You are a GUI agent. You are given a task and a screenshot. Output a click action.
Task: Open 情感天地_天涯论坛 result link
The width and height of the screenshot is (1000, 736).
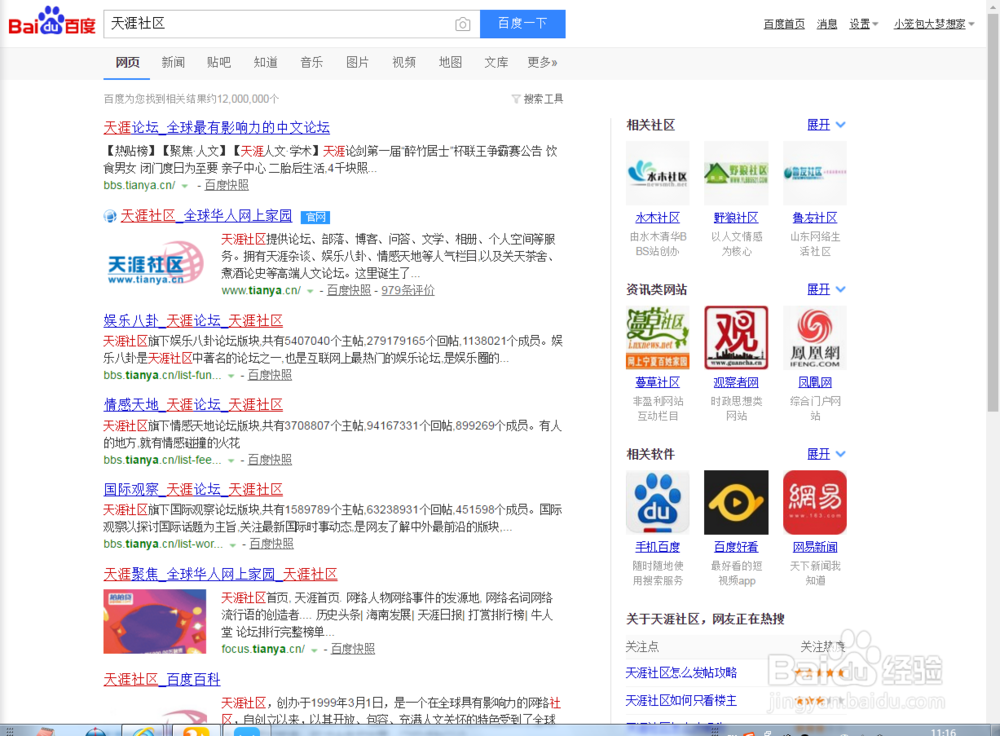click(x=193, y=405)
